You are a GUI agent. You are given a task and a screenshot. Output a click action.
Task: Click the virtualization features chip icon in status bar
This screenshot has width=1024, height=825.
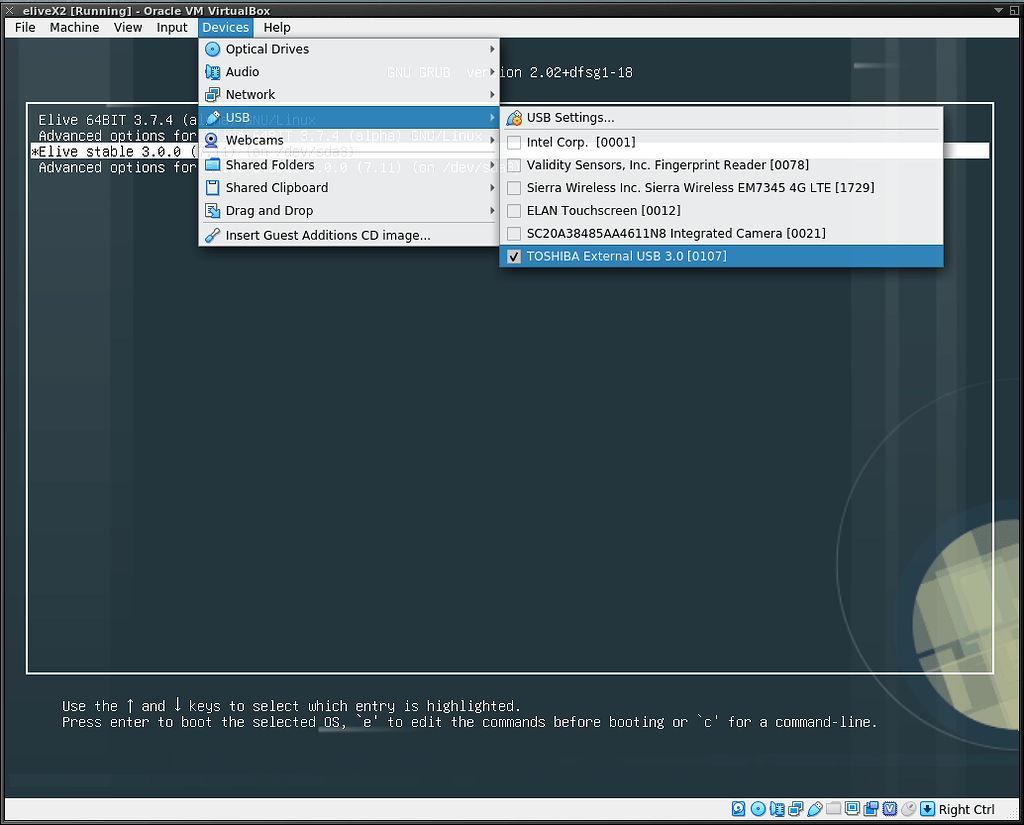889,809
